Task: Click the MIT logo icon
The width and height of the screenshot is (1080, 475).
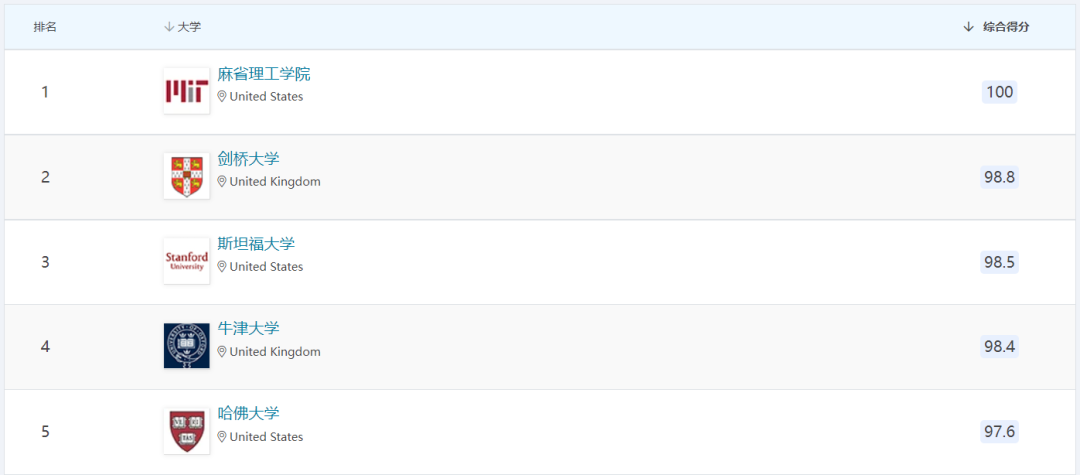Action: [187, 91]
